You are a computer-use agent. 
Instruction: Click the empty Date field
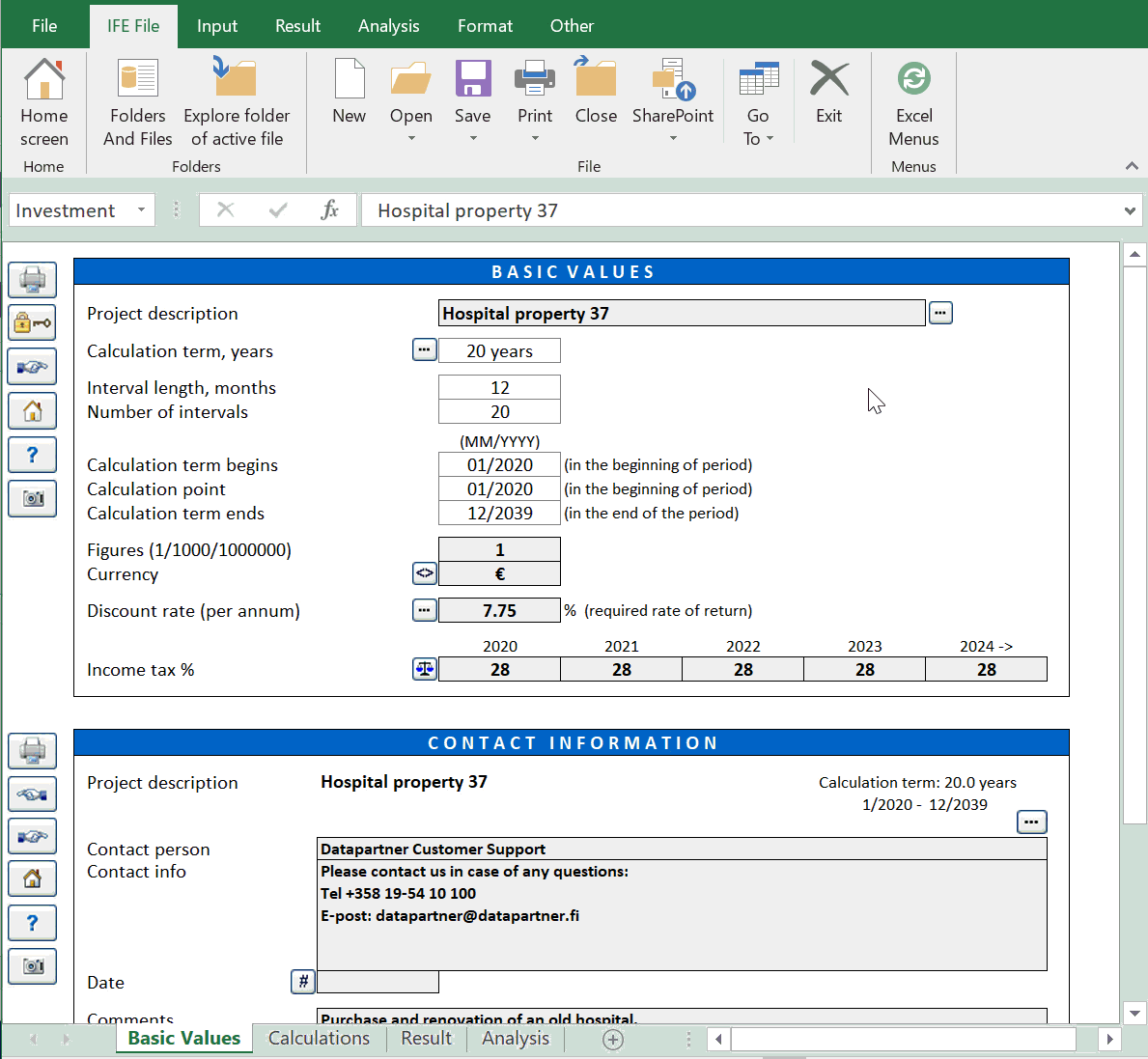pos(378,982)
